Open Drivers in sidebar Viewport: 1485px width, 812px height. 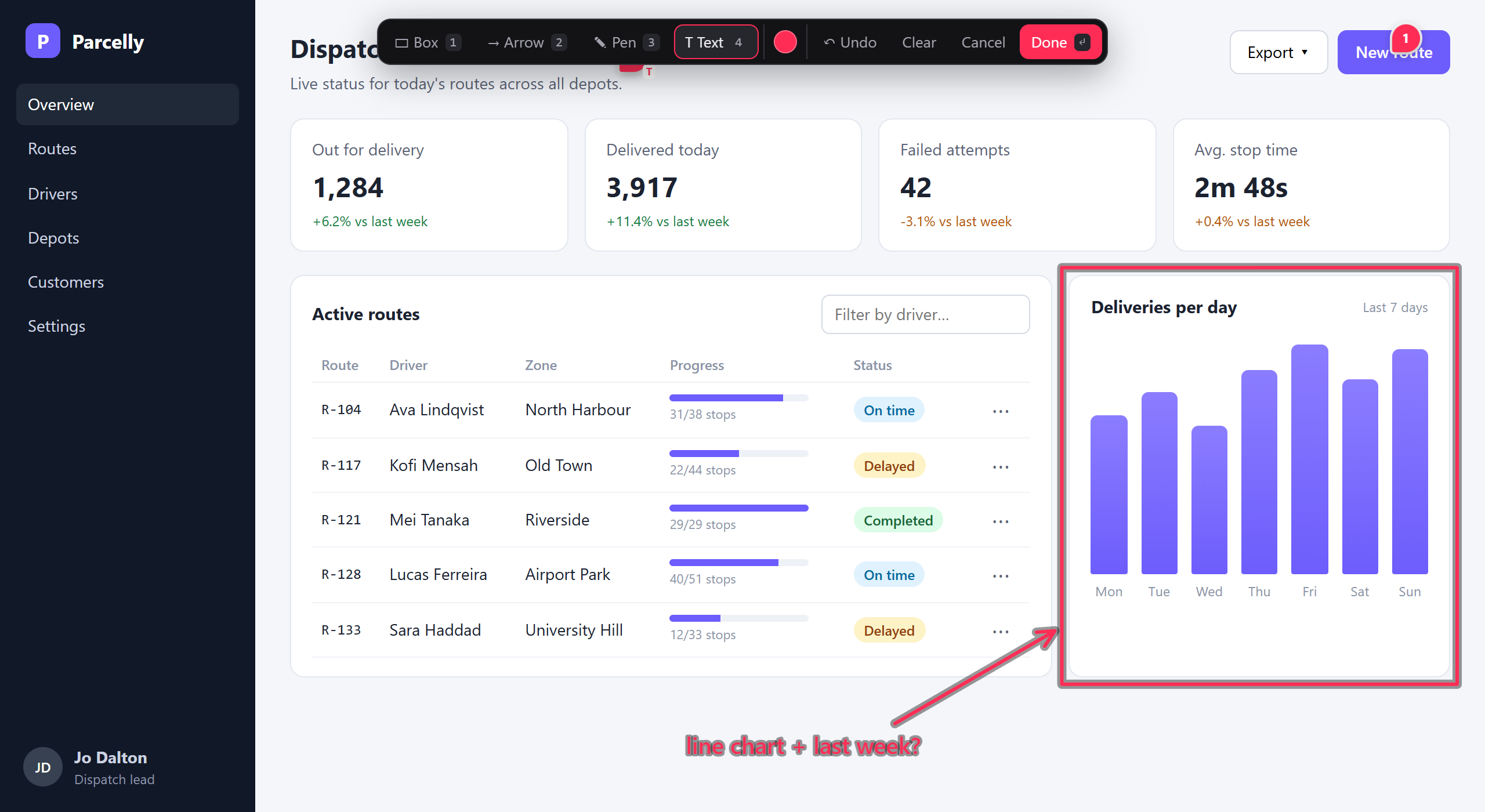128,194
